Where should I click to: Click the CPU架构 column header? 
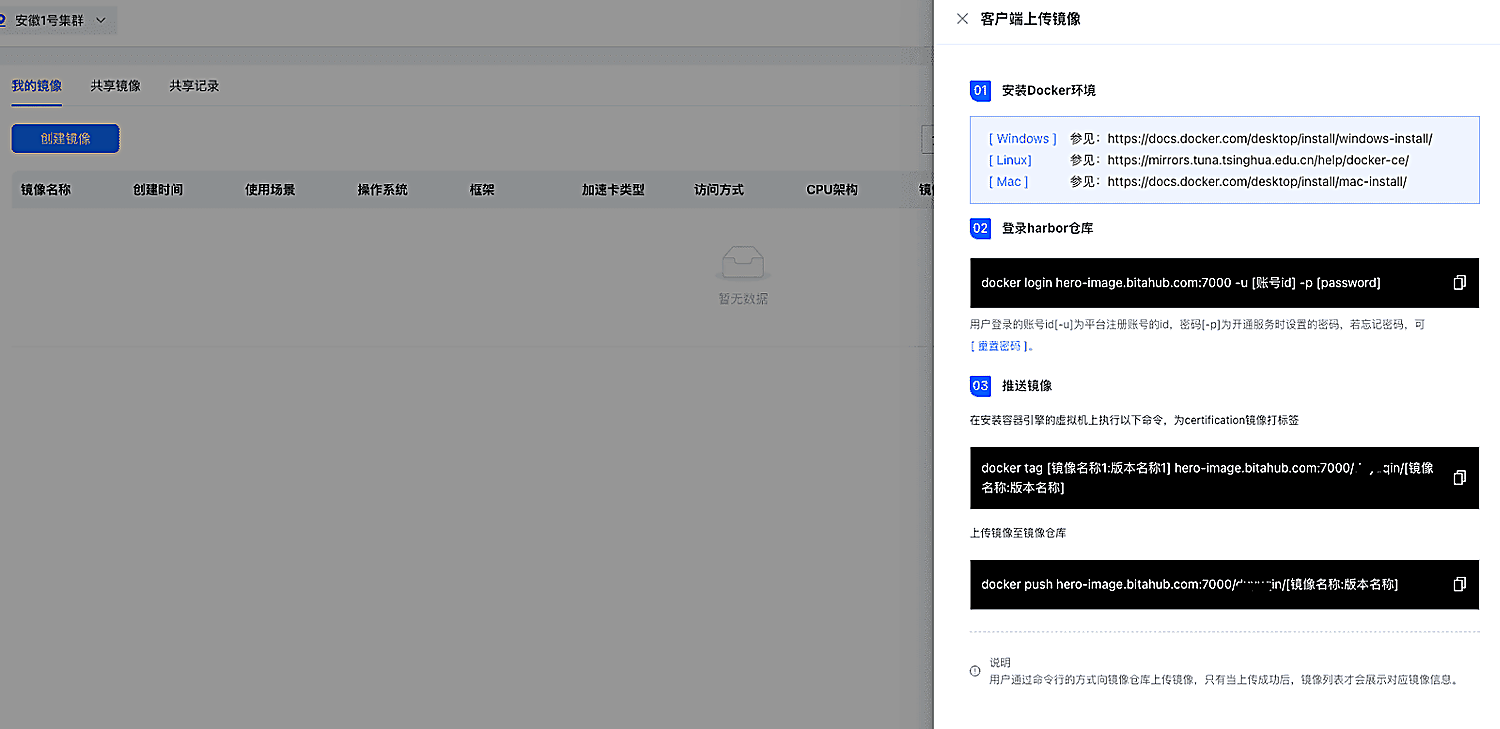point(832,189)
